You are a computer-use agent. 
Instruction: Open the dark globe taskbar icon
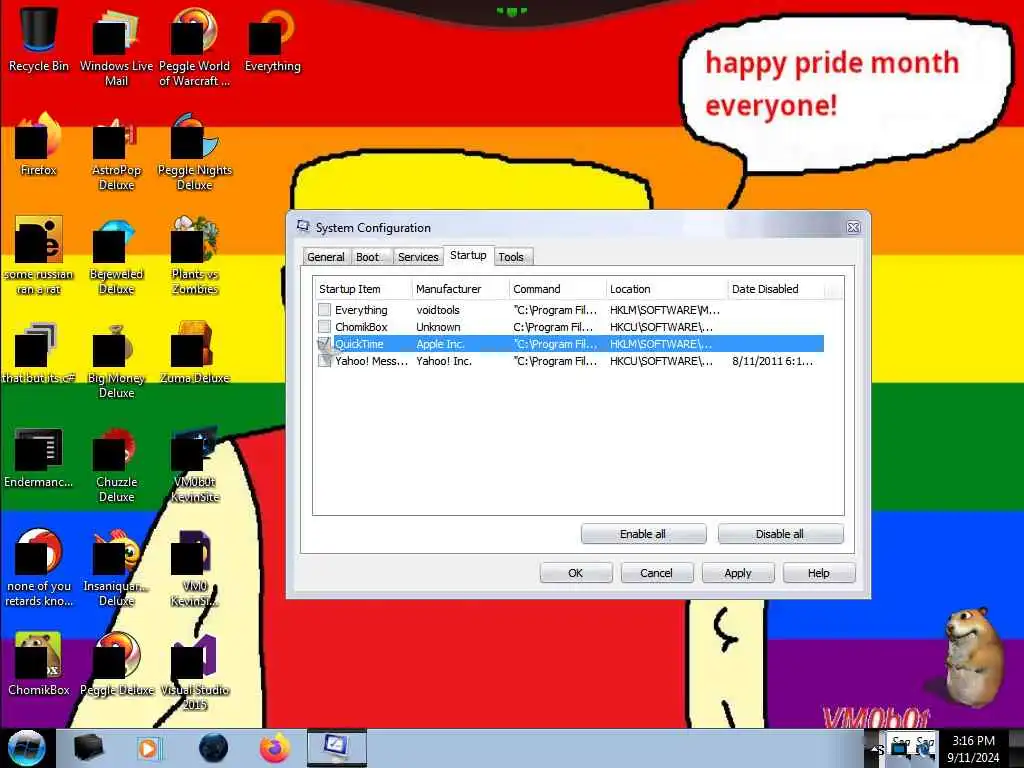pos(214,748)
